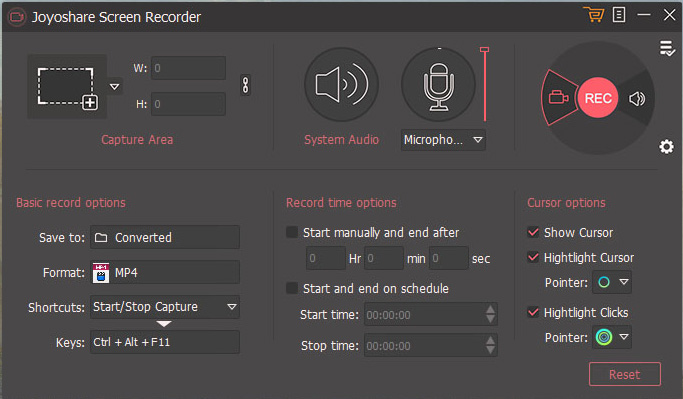Click the min duration input field
This screenshot has height=399, width=683.
click(x=384, y=258)
